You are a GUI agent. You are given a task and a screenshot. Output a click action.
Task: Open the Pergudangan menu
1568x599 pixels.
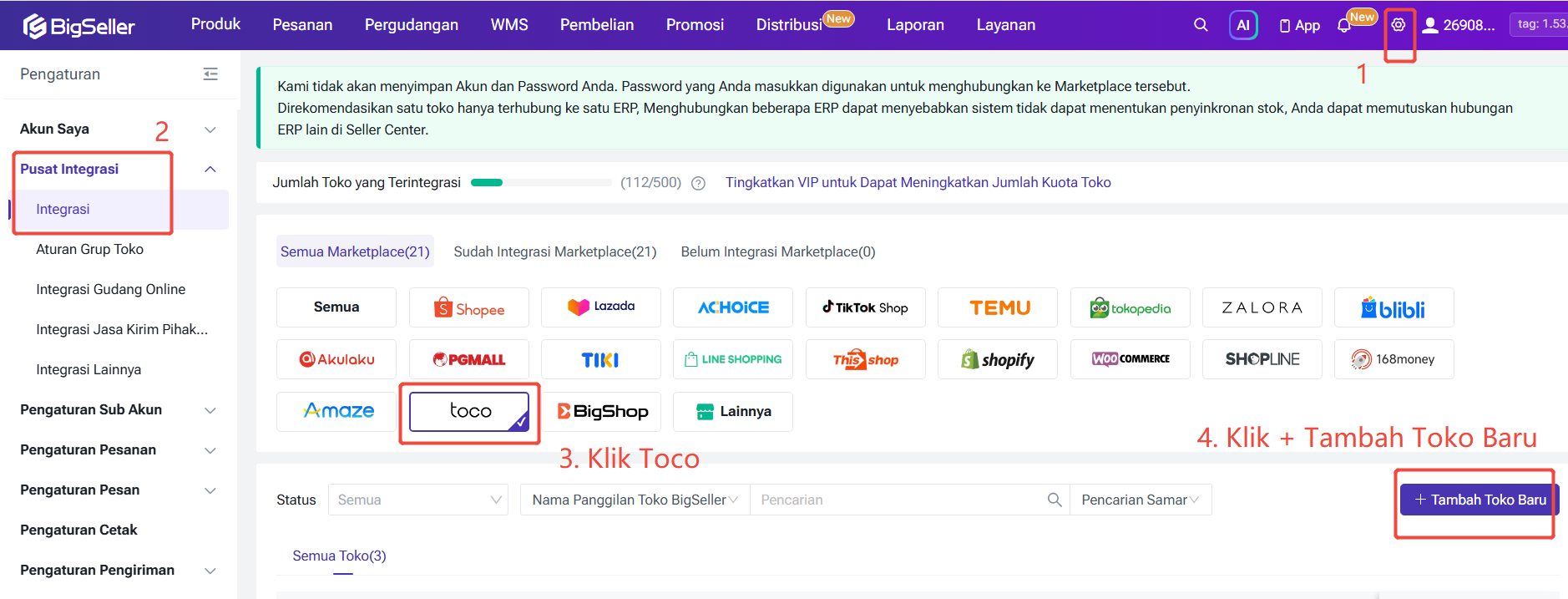click(x=412, y=25)
